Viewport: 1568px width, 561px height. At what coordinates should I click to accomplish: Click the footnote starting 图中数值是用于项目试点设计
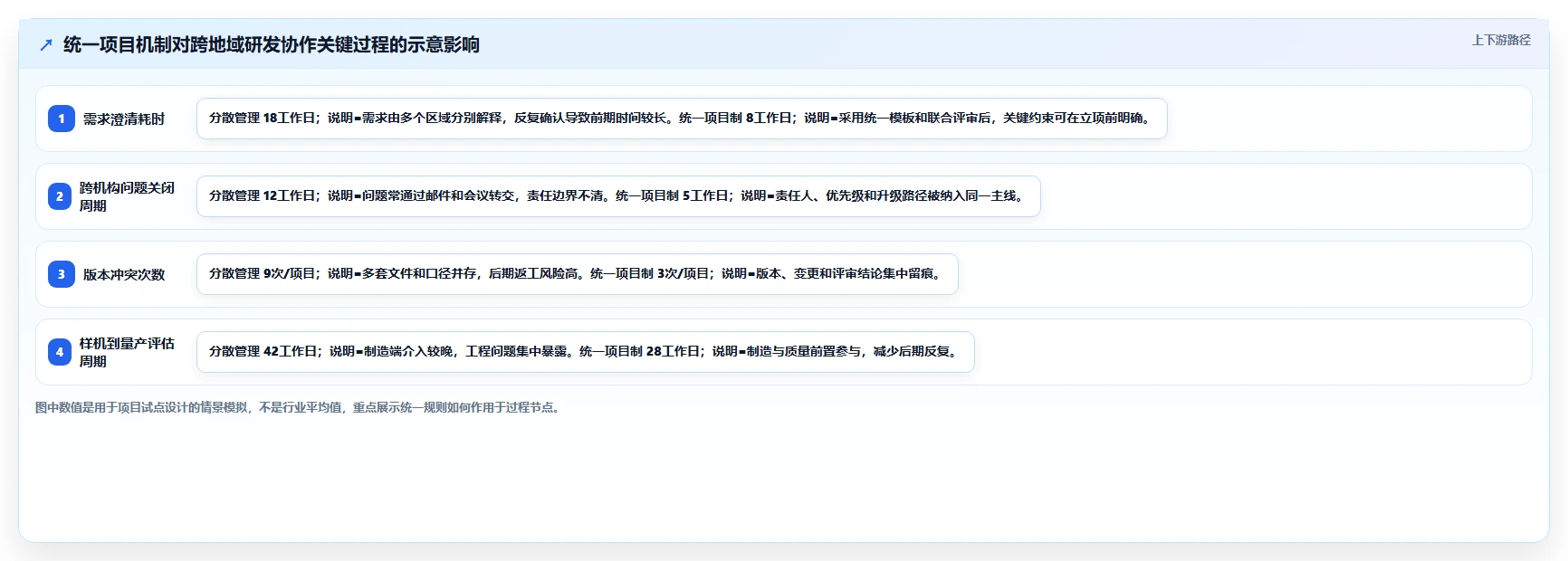click(300, 408)
